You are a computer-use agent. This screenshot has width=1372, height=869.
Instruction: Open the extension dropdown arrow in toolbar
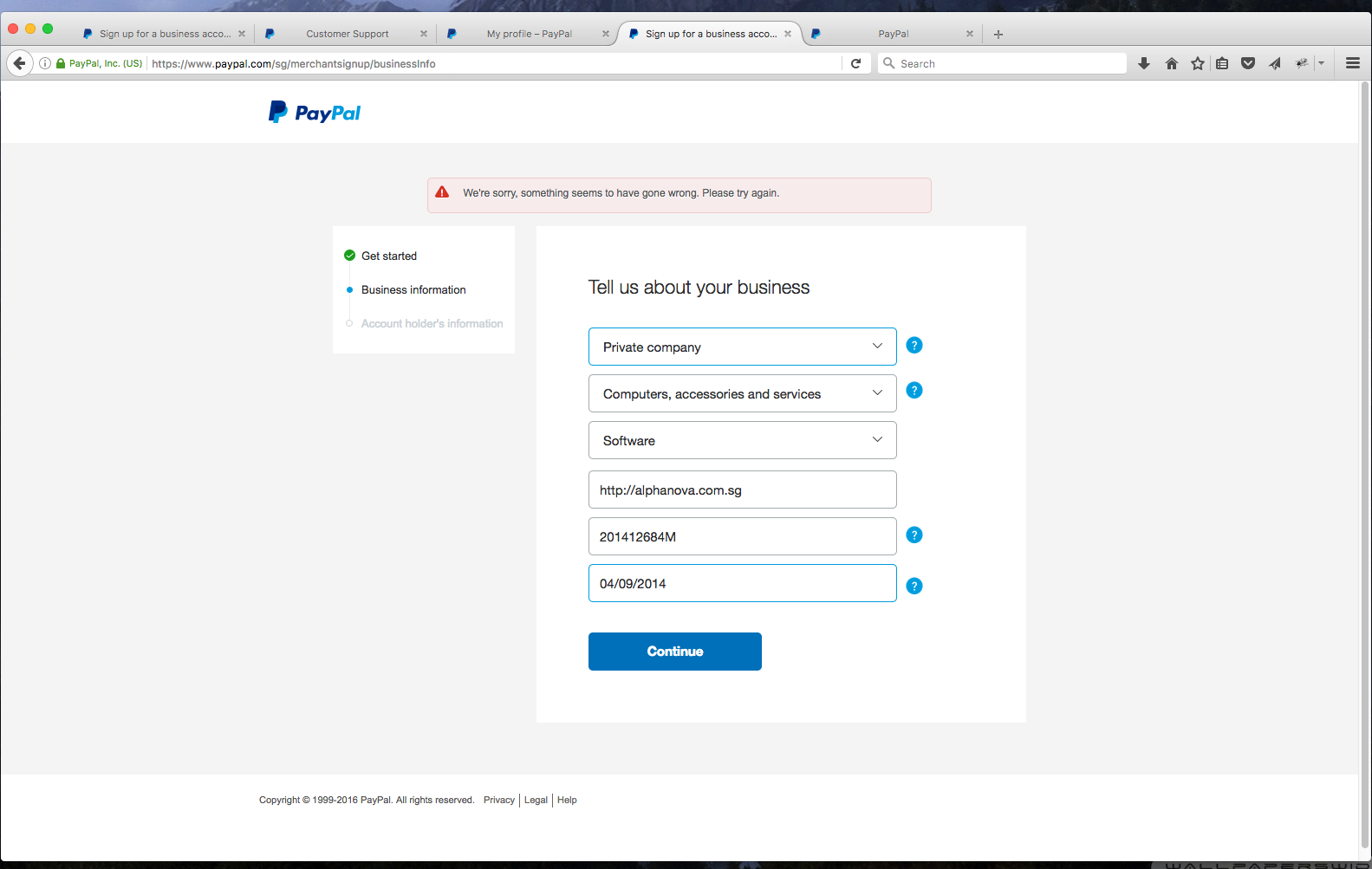coord(1321,63)
